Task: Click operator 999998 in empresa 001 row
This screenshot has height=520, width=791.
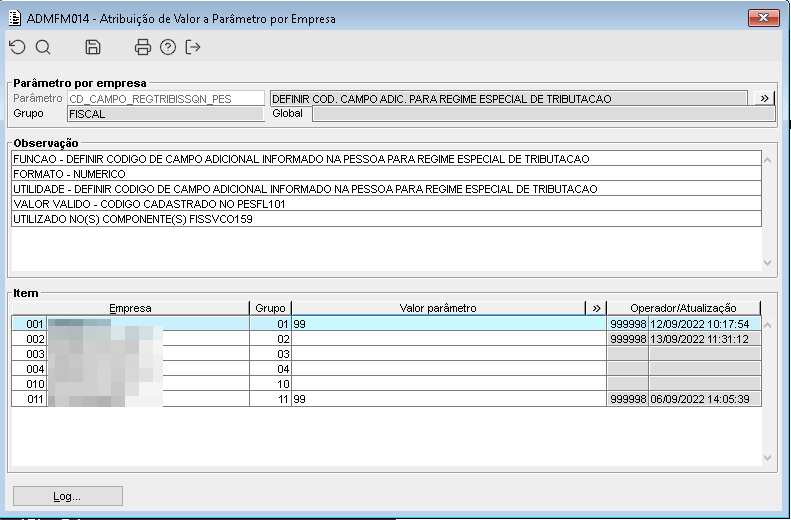Action: (x=628, y=324)
